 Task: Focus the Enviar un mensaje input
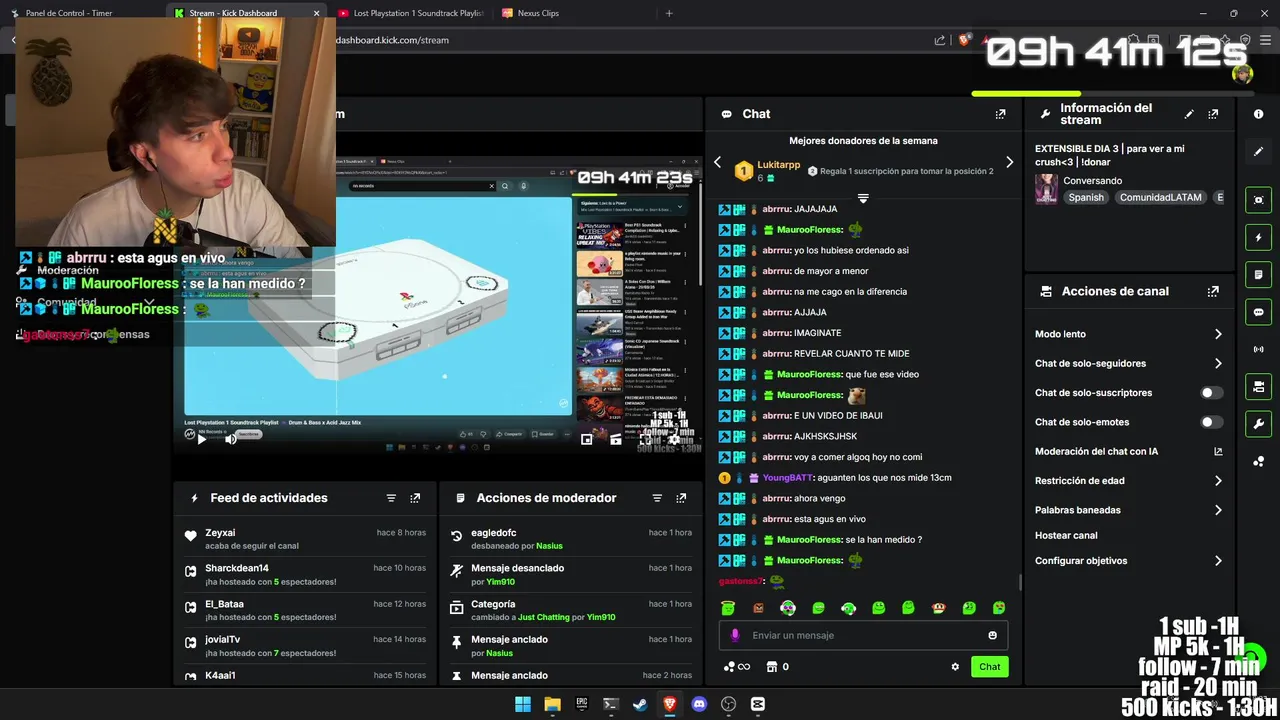[x=863, y=635]
